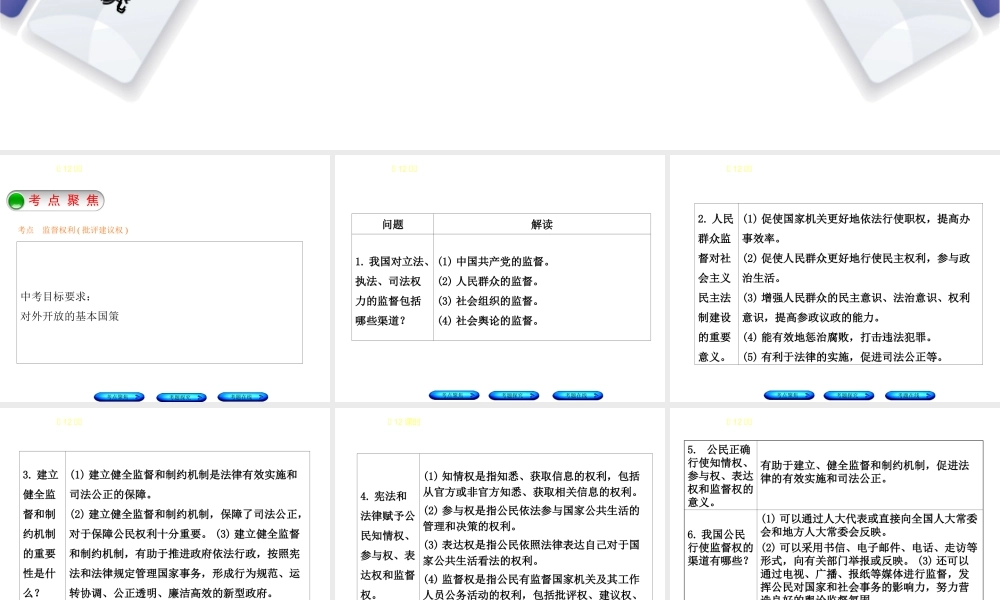Click the line (1) 可以通过人大代表或直接向全国人大常委会
The height and width of the screenshot is (600, 1000).
869,525
